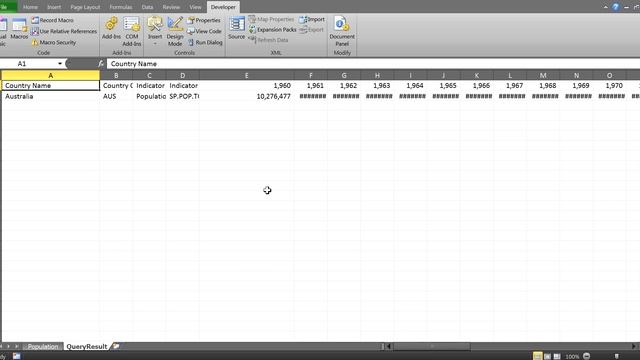Open the XML Source pane
Screen dimensions: 640x360
236,28
